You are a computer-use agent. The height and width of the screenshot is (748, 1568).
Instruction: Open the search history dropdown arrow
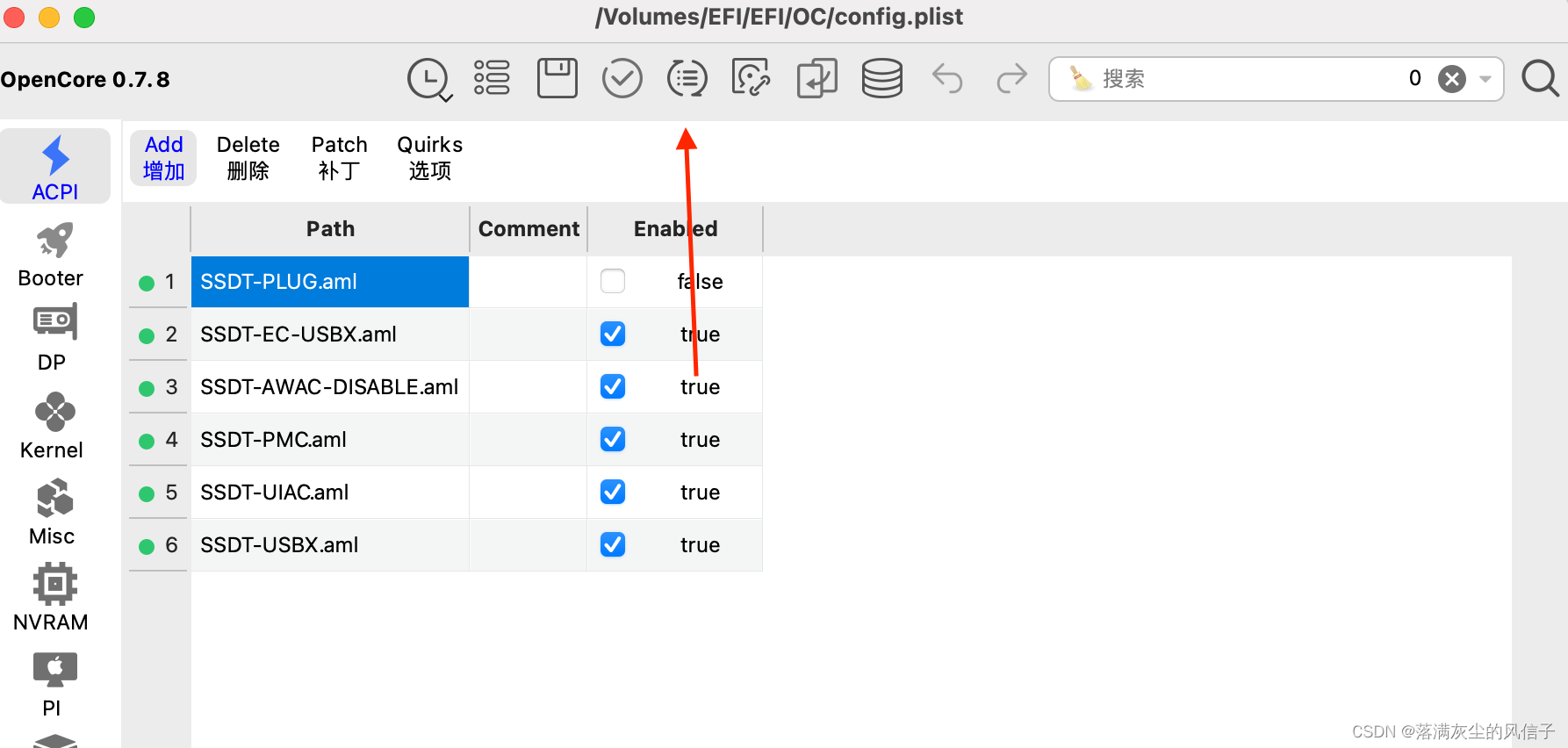[1485, 79]
